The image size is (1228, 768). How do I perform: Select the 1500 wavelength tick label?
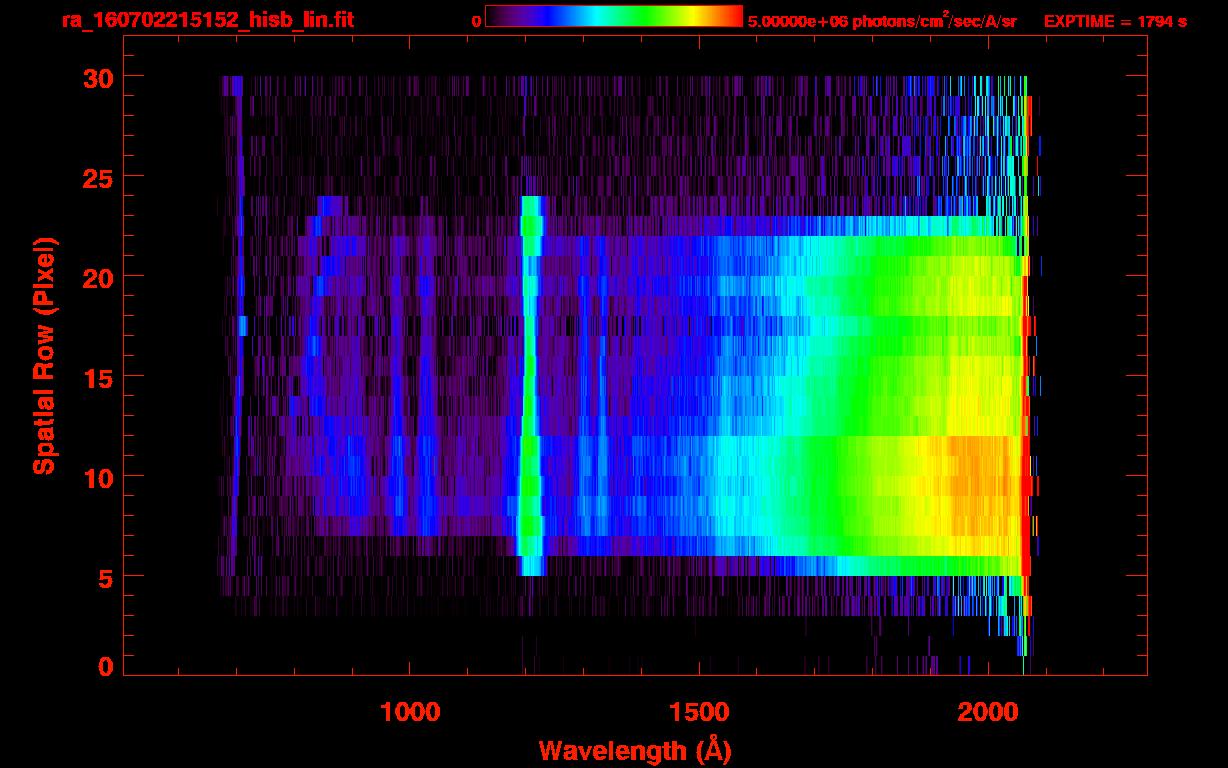tap(698, 712)
